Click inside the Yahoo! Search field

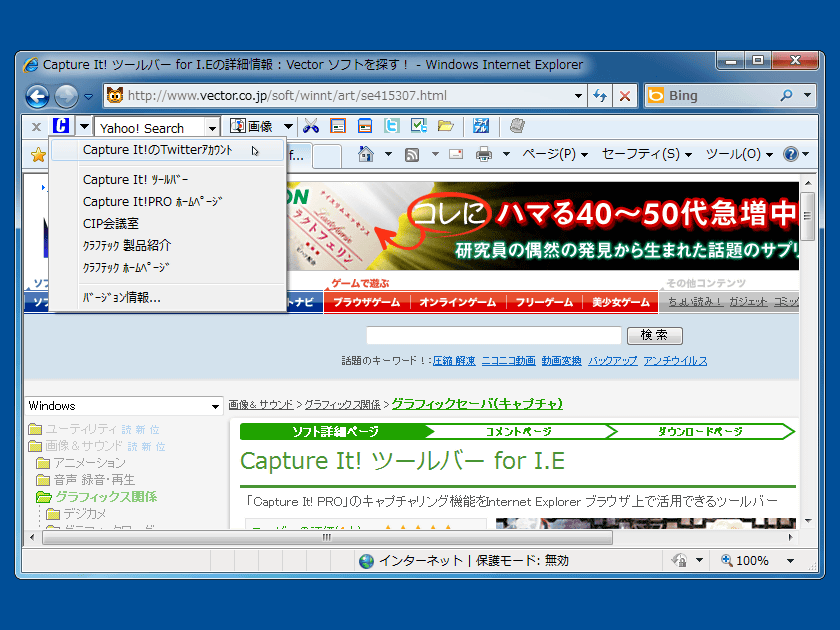tap(151, 128)
